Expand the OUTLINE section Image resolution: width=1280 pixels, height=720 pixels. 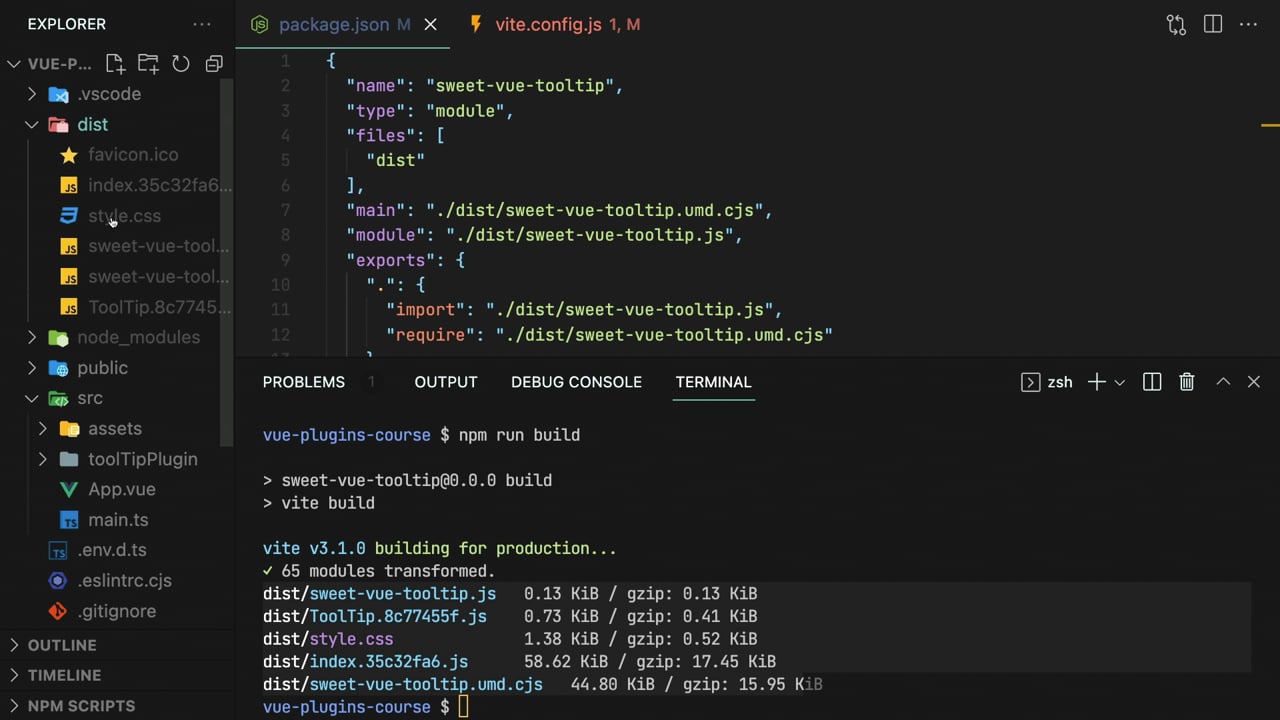[62, 645]
